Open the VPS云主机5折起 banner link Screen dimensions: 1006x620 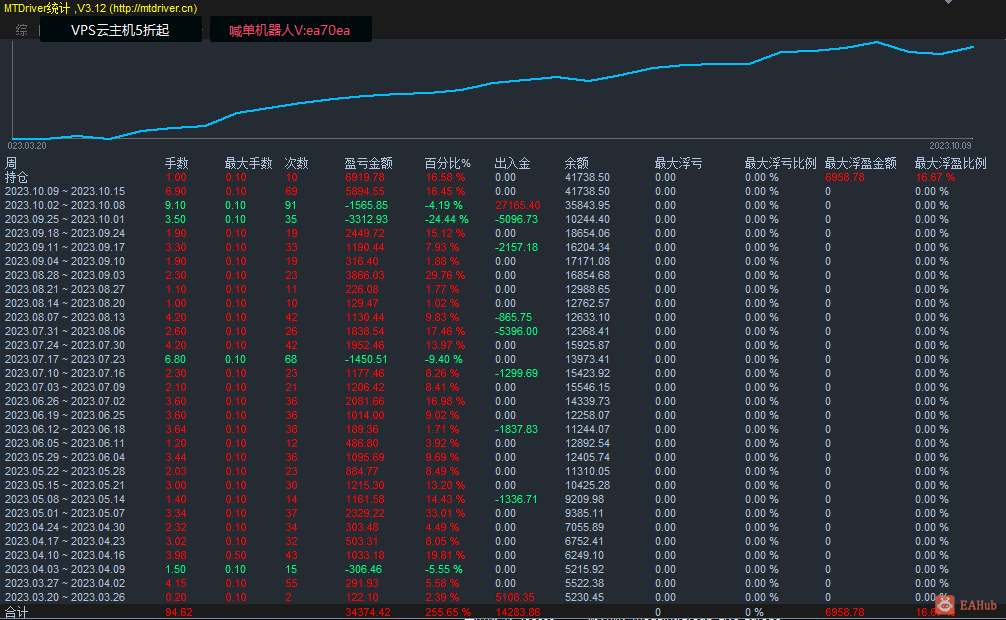click(x=121, y=30)
